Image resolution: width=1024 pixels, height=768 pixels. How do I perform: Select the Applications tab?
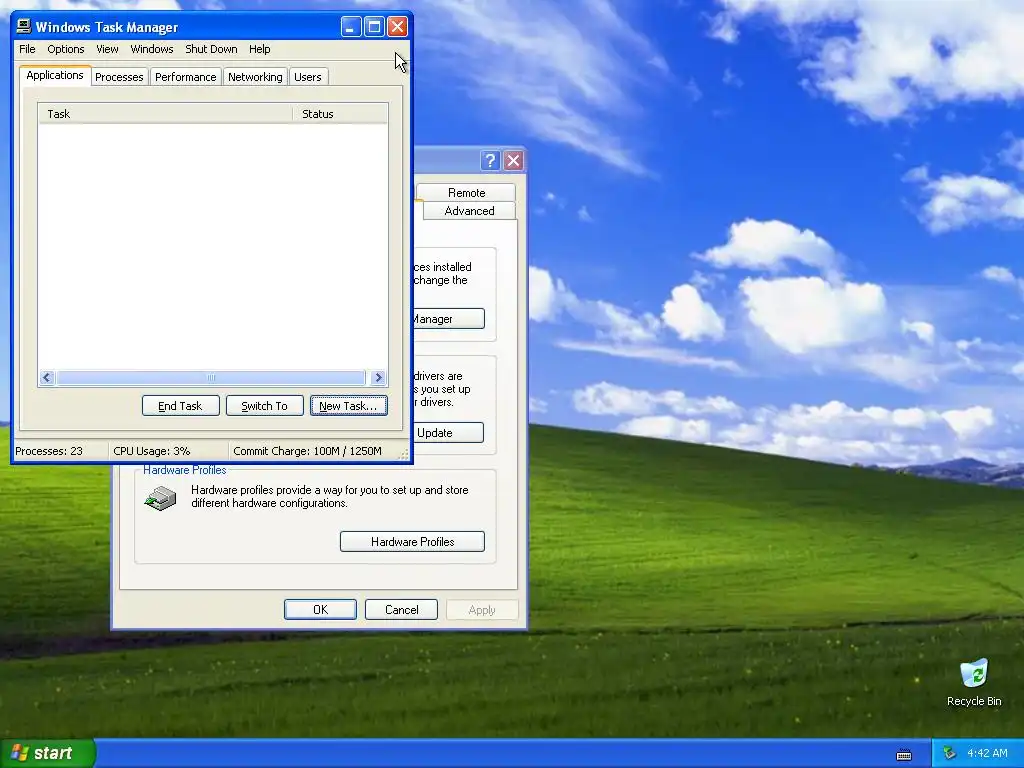pos(55,75)
